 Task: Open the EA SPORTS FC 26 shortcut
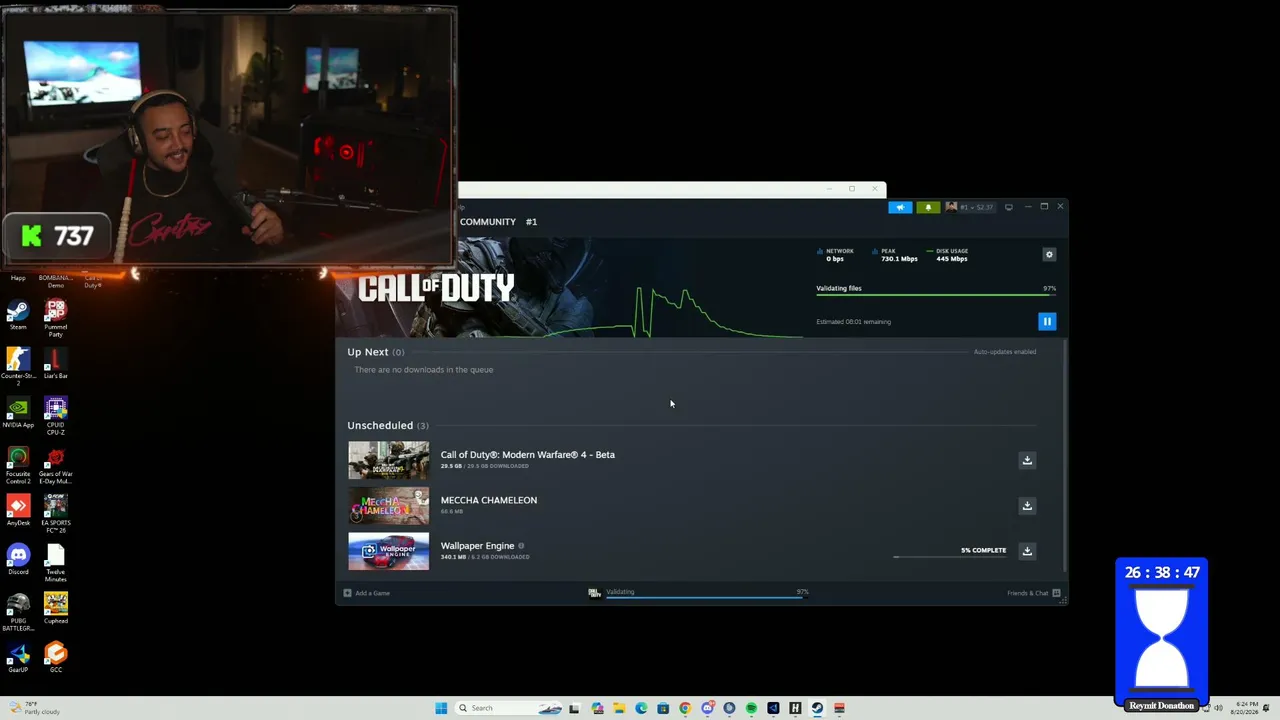[55, 514]
